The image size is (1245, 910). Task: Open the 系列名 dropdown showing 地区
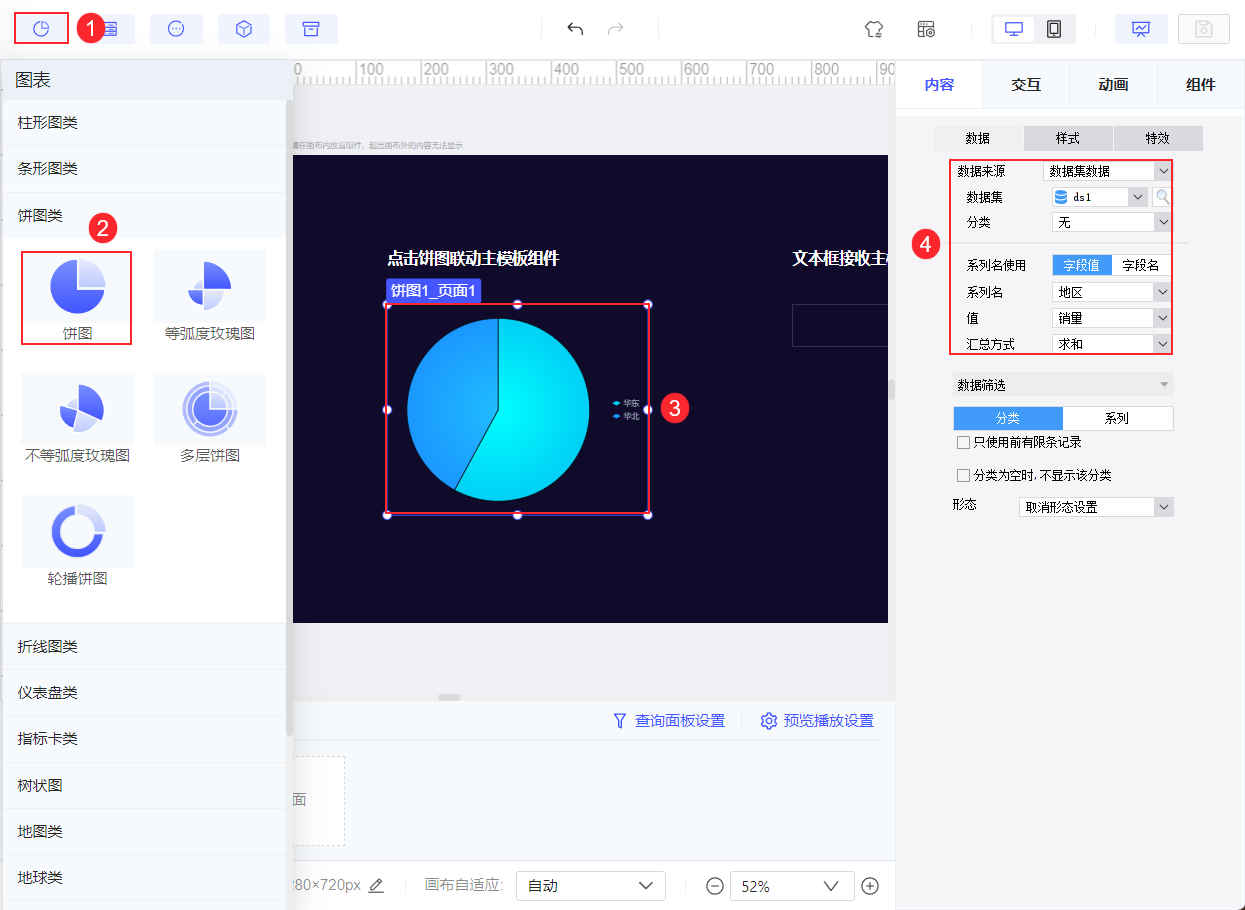tap(1111, 292)
